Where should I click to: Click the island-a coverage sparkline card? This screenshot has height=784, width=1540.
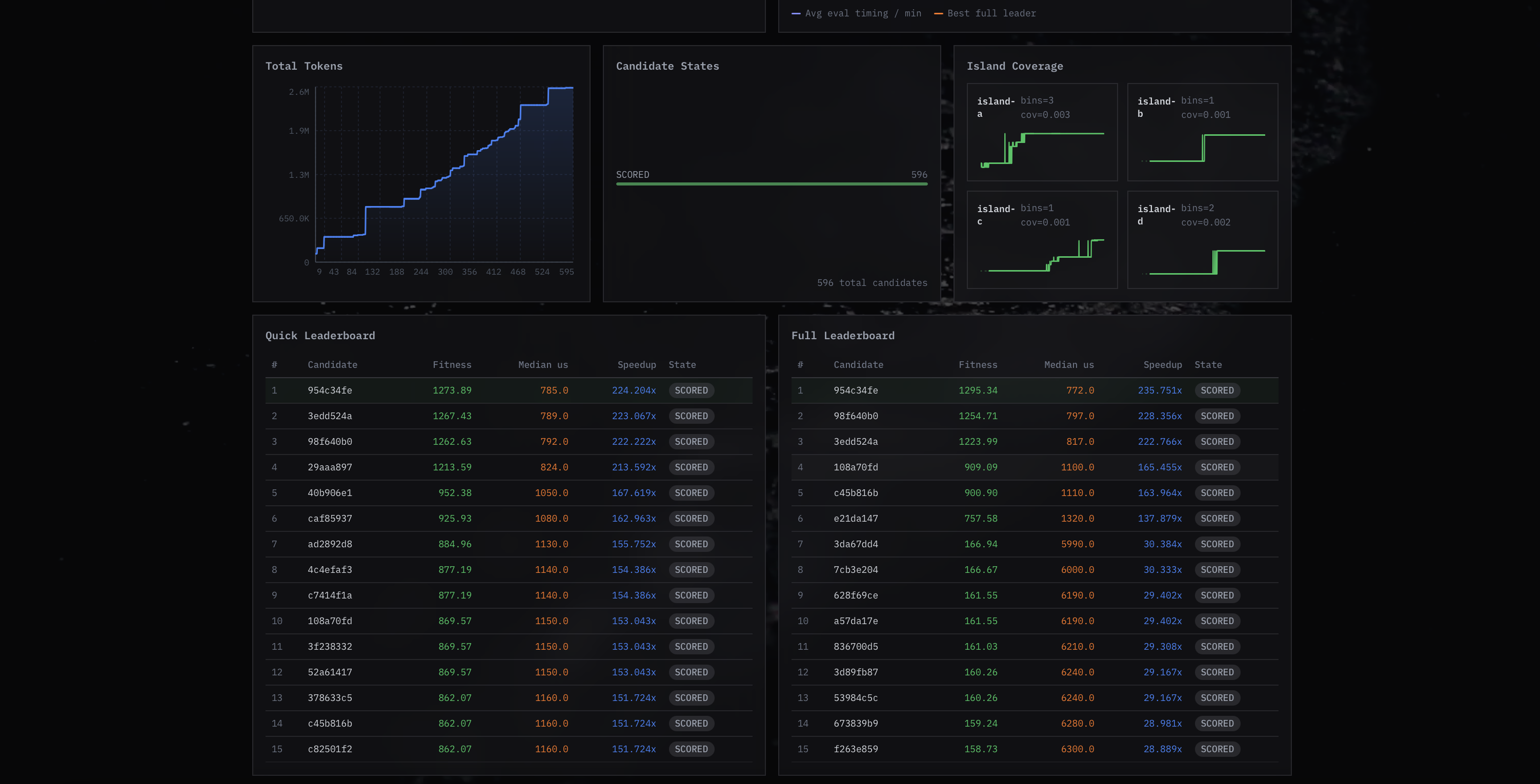[1041, 132]
